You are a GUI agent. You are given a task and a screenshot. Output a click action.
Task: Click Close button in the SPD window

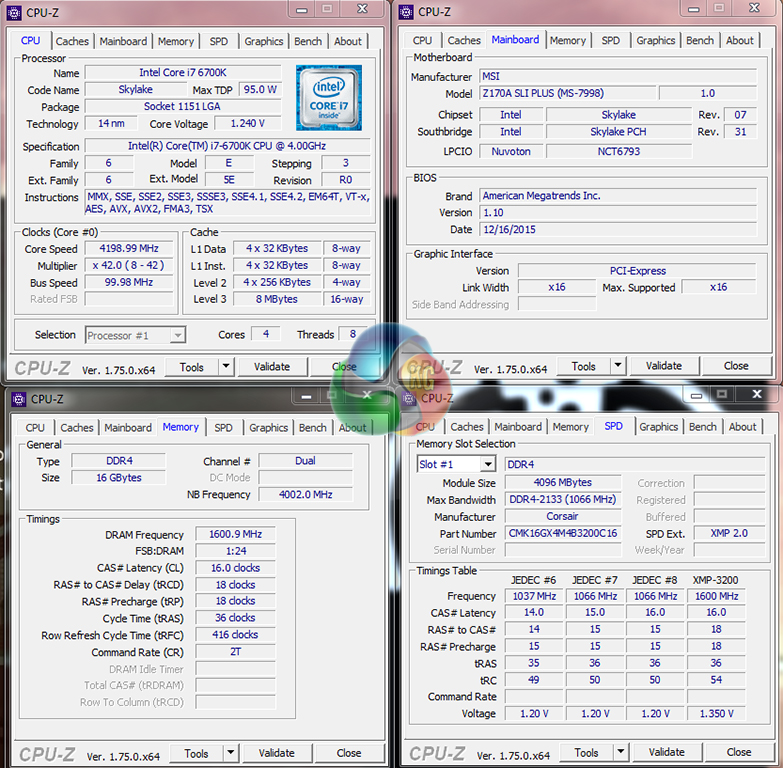tap(739, 753)
